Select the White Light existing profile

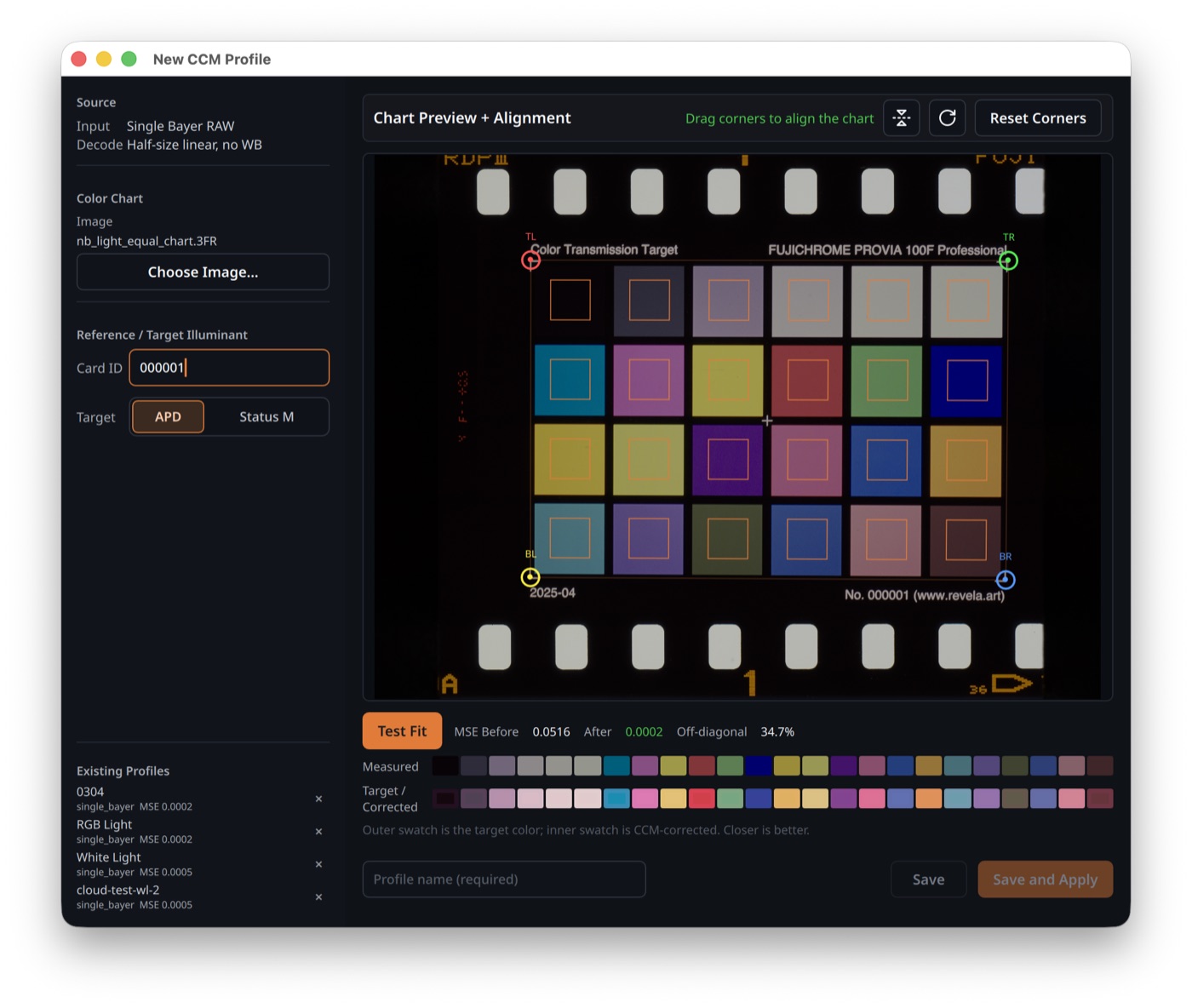coord(135,864)
